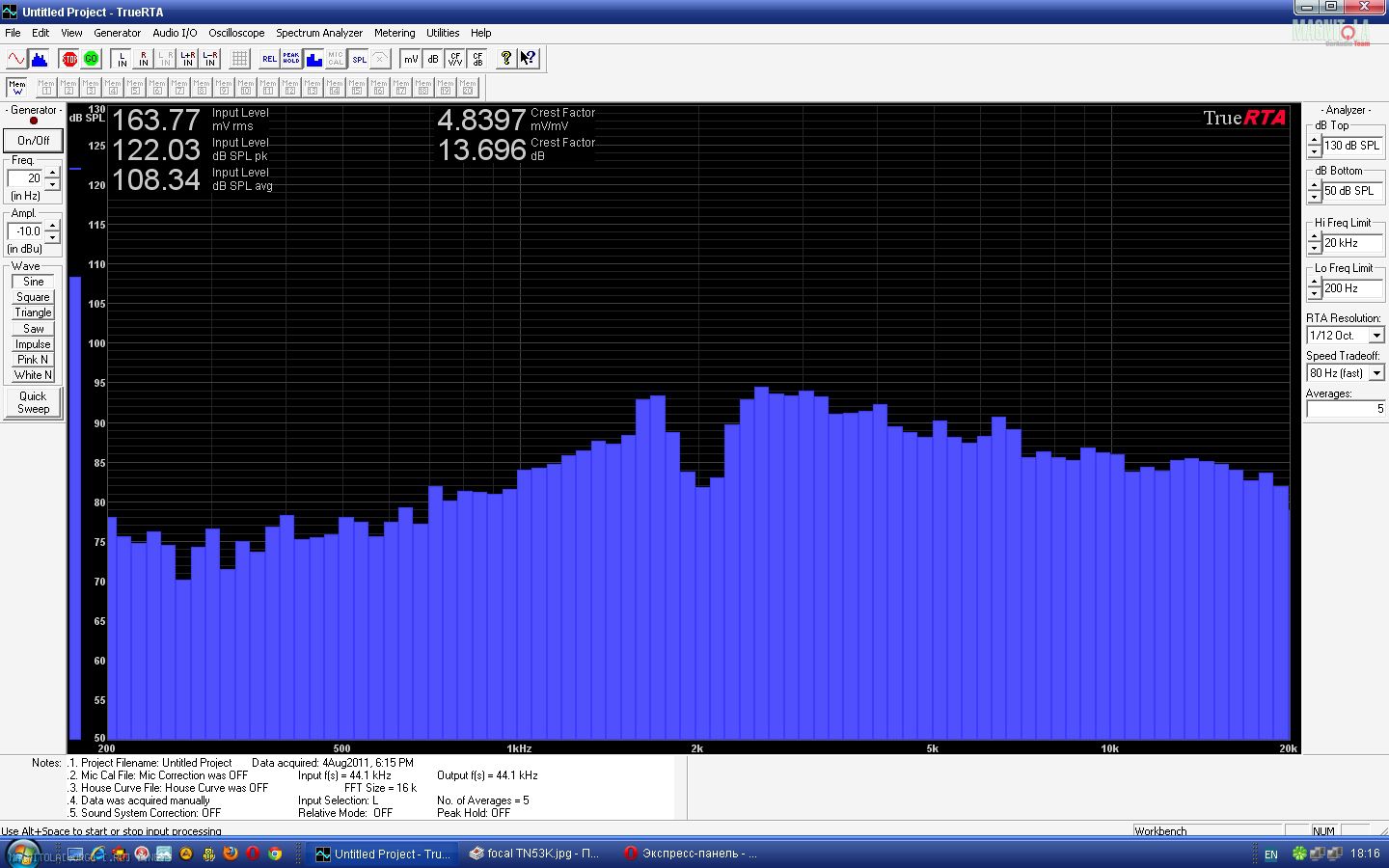
Task: Open the Spectrum Analyzer menu
Action: (319, 33)
